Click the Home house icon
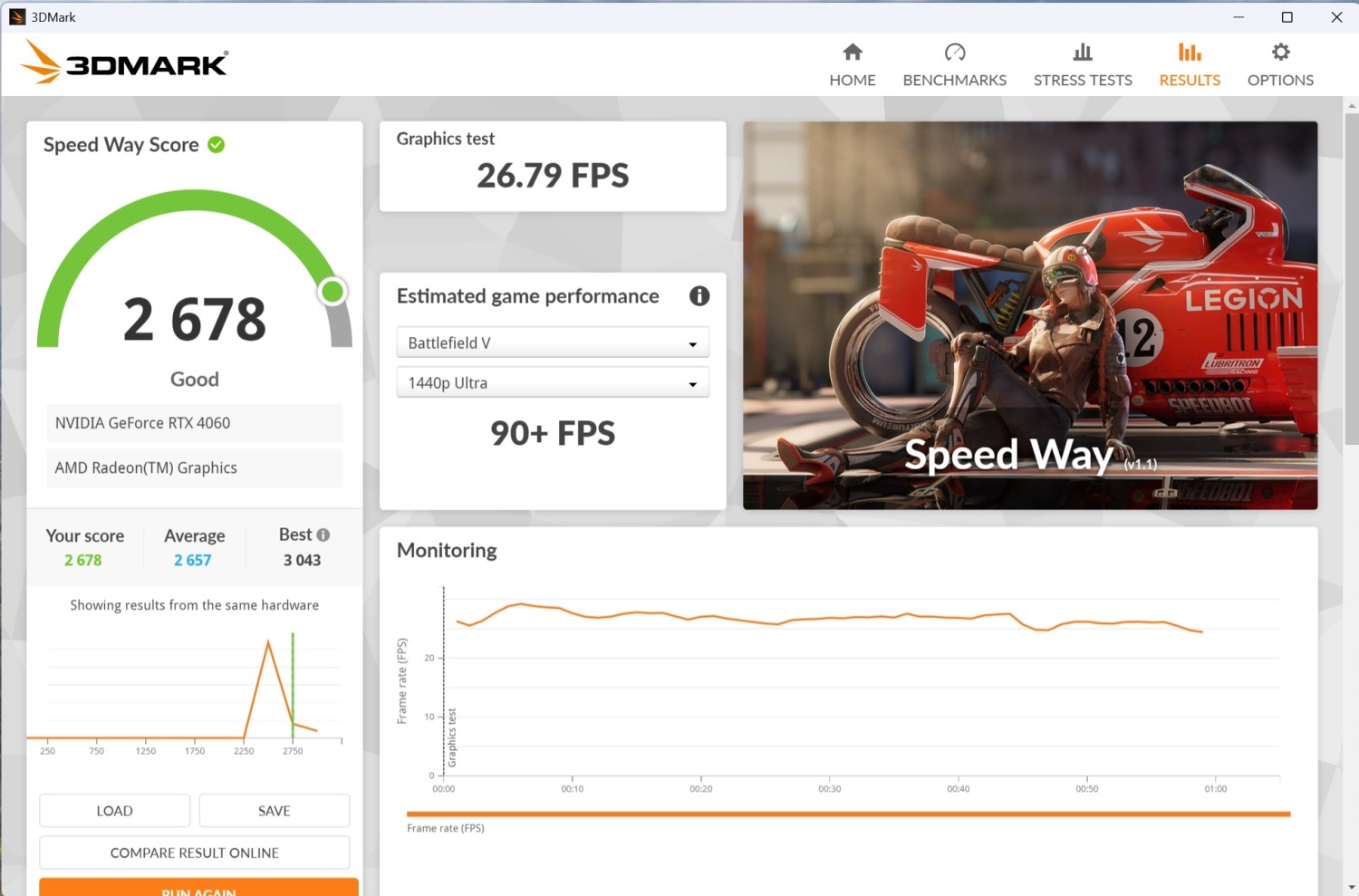Screen dimensions: 1359x896 pyautogui.click(x=853, y=52)
